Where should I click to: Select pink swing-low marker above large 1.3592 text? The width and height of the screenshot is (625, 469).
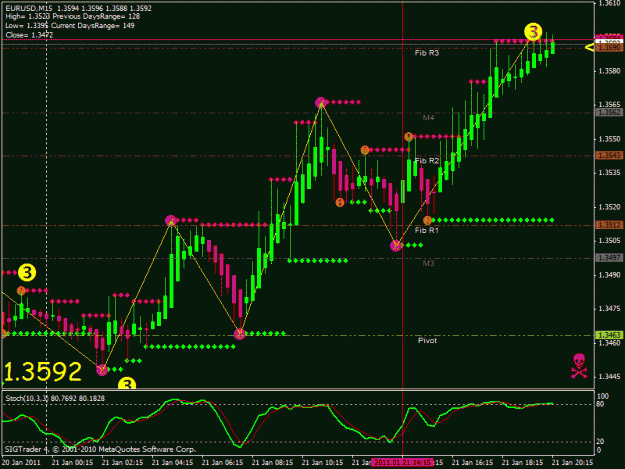click(102, 370)
